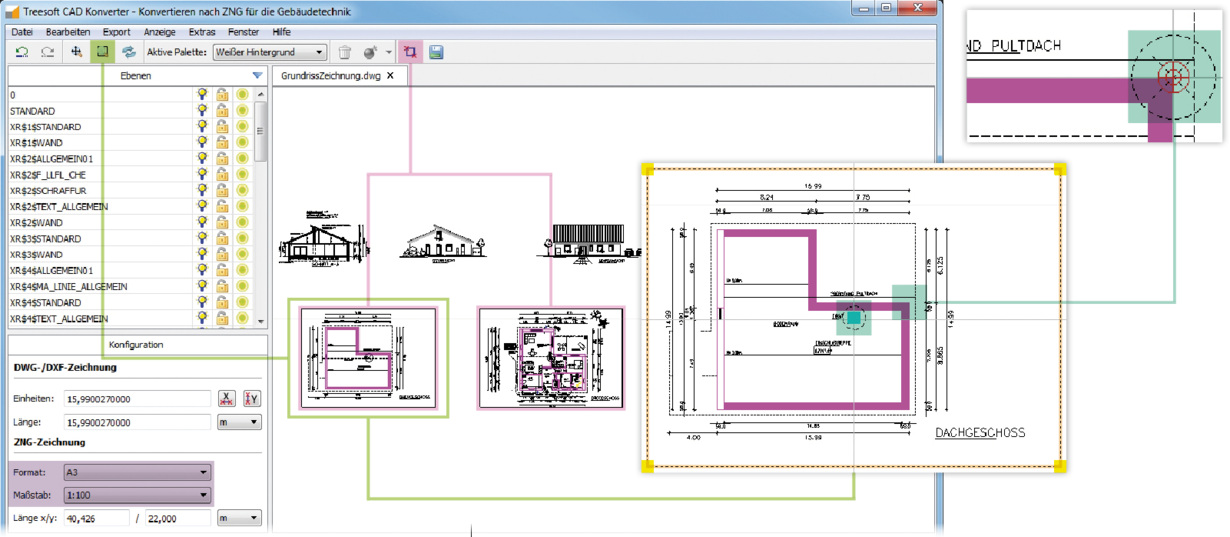The width and height of the screenshot is (1230, 537).
Task: Open the Format A3 dropdown
Action: tap(135, 472)
